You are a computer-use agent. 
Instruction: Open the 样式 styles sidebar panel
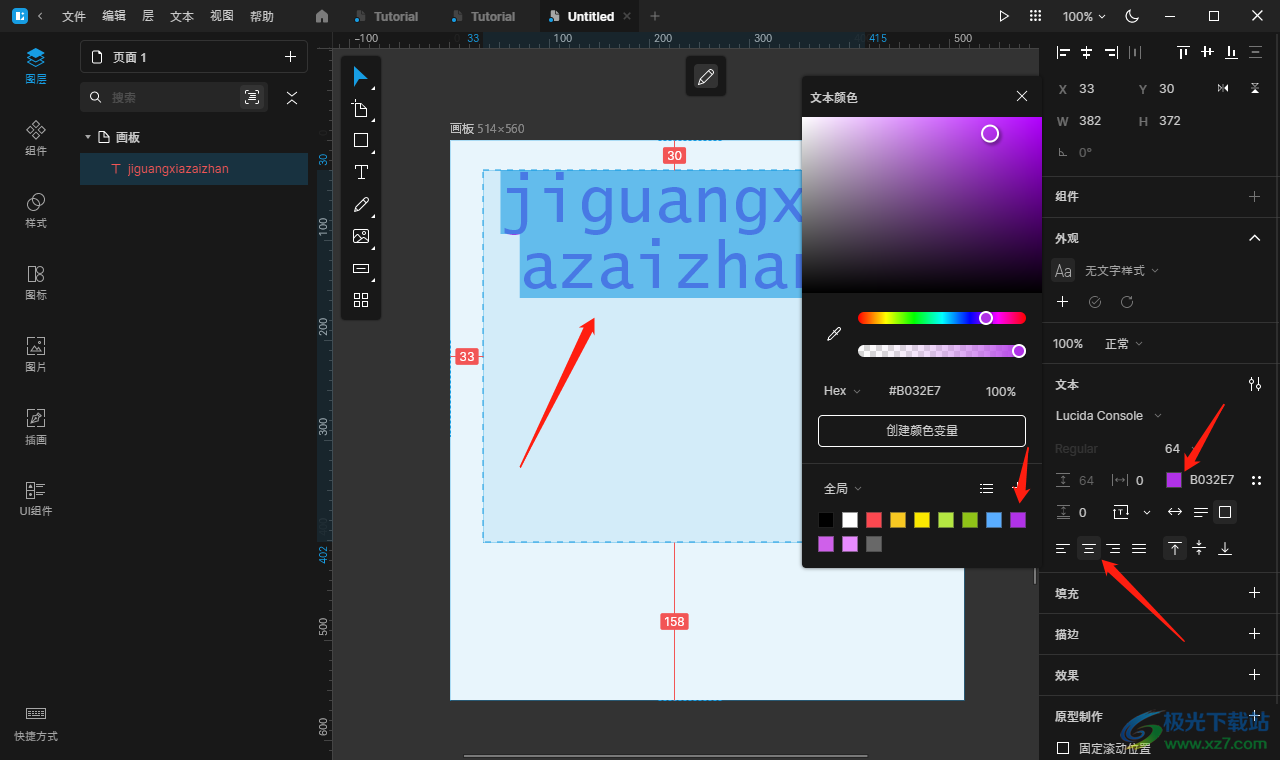(x=36, y=210)
